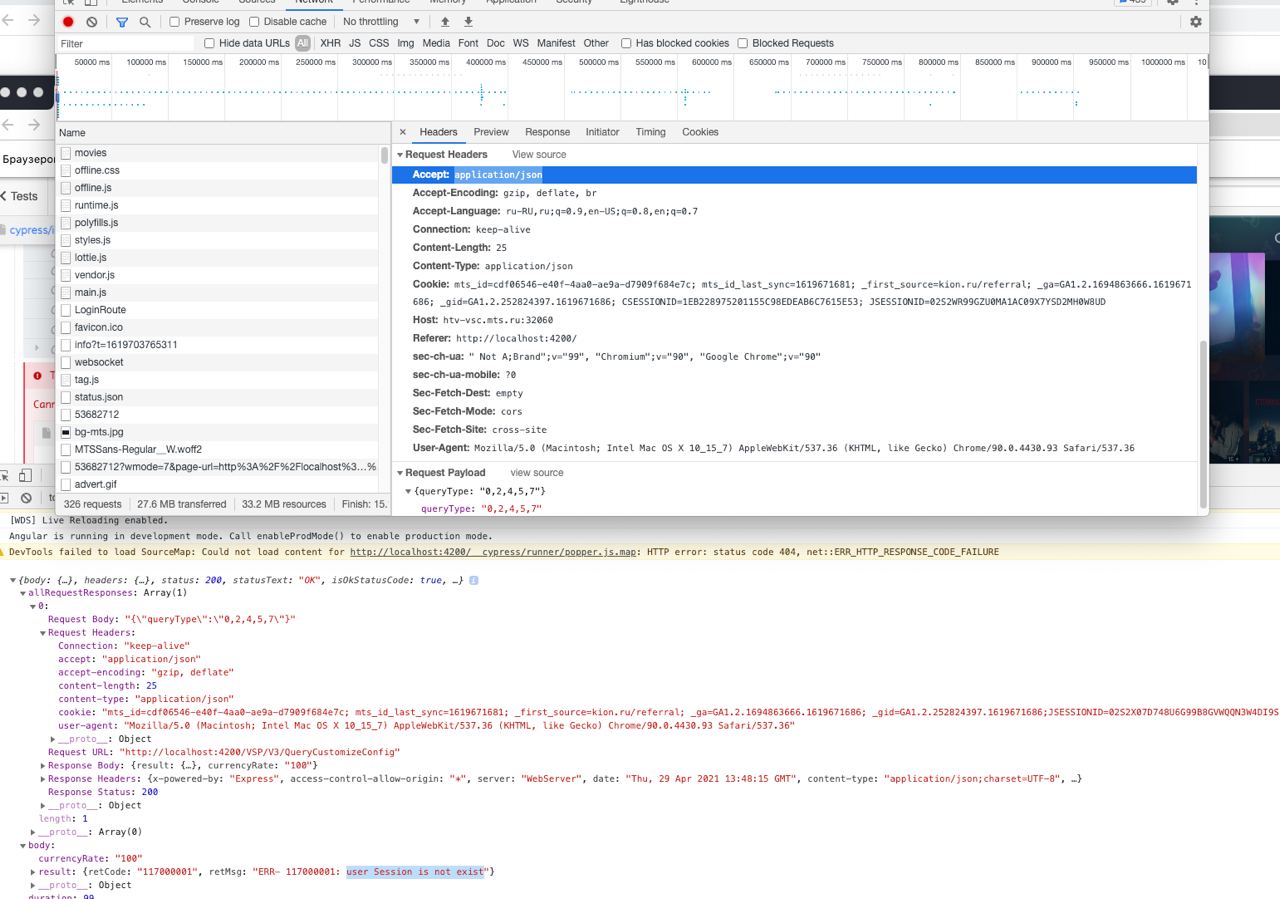The image size is (1280, 899).
Task: Click the toggle device toolbar icon in back DevTools
Action: (26, 476)
